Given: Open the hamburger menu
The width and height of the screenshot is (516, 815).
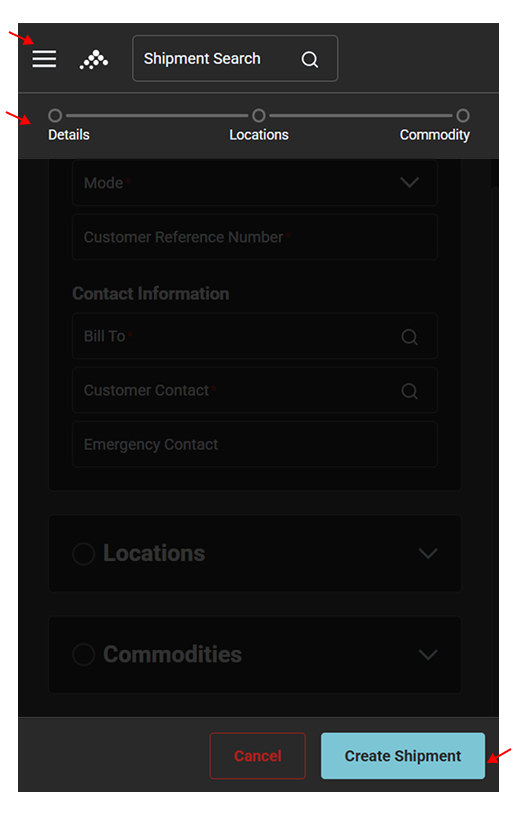Looking at the screenshot, I should pos(44,59).
